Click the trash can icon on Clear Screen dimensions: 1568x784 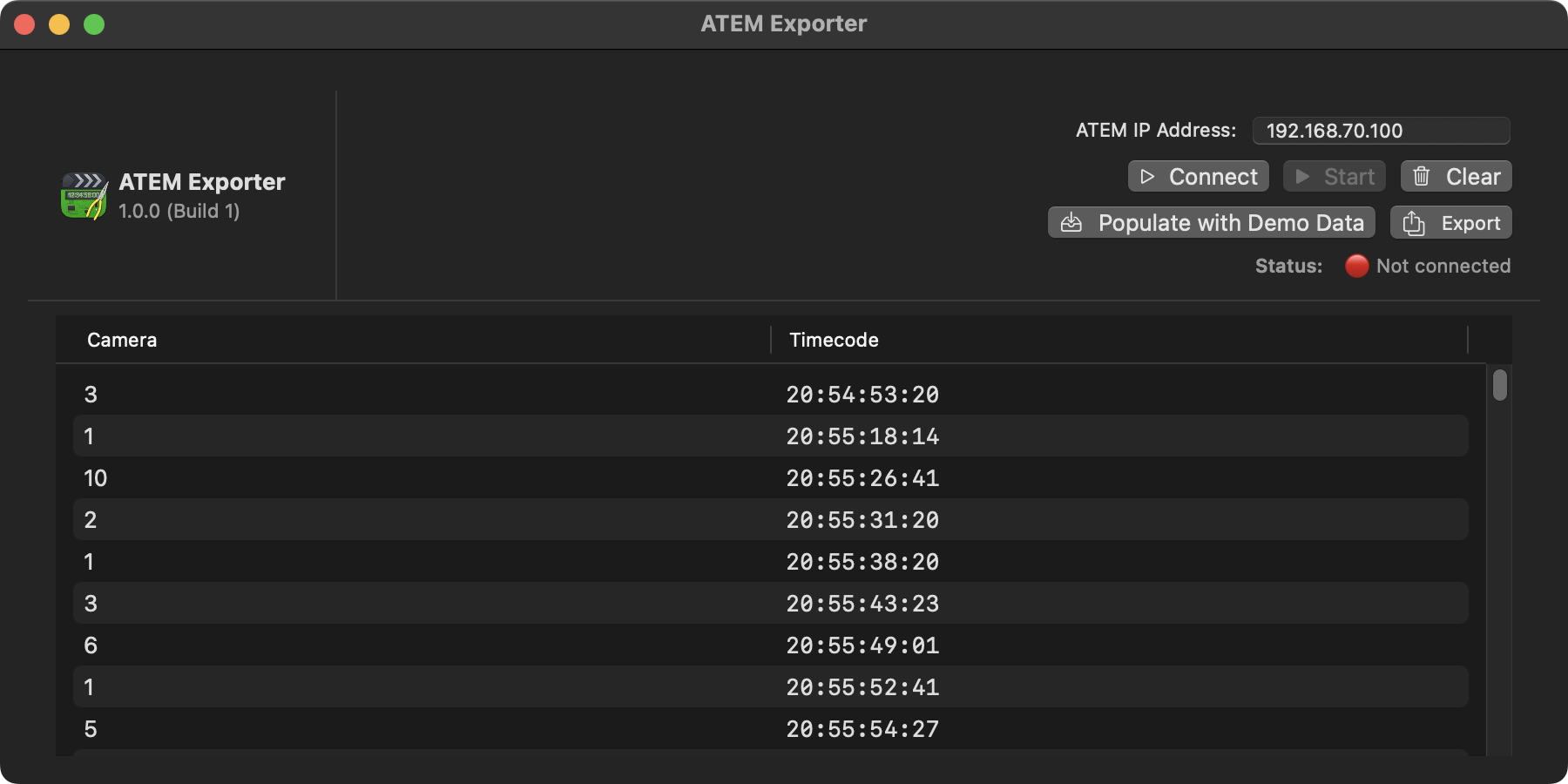tap(1422, 177)
